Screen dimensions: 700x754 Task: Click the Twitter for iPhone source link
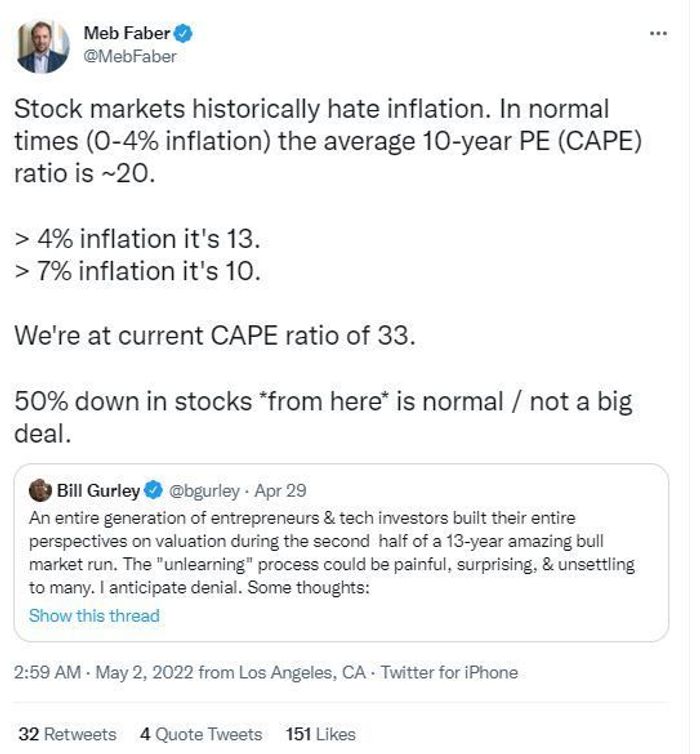[450, 672]
